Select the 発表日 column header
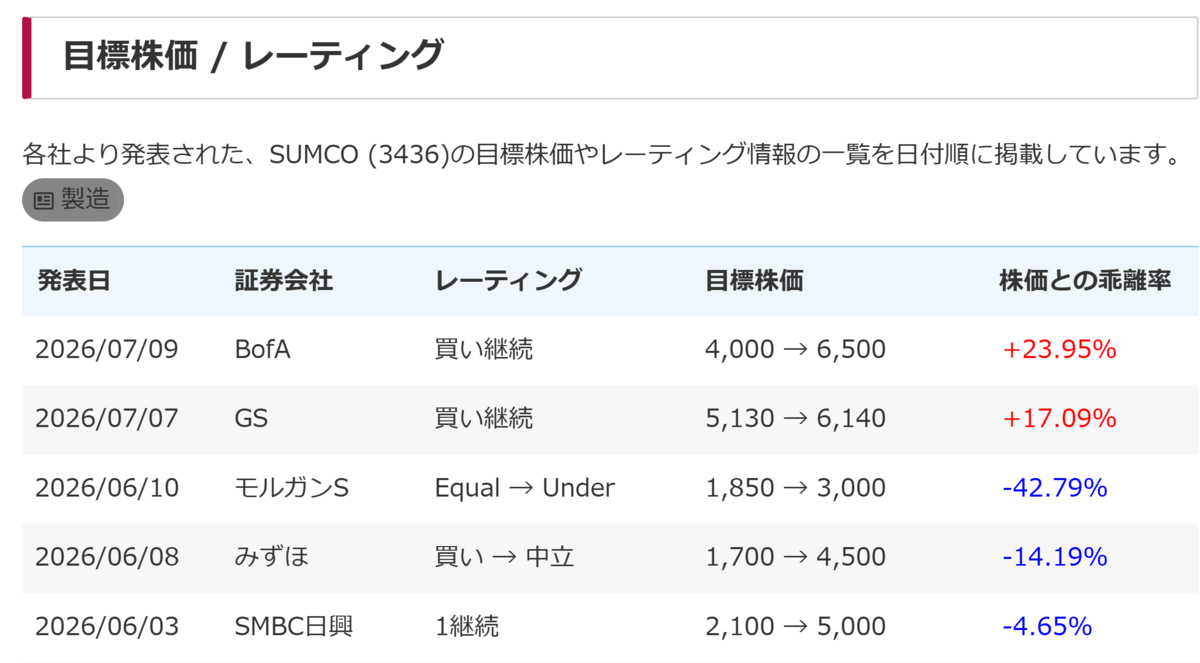The width and height of the screenshot is (1200, 663). [73, 281]
